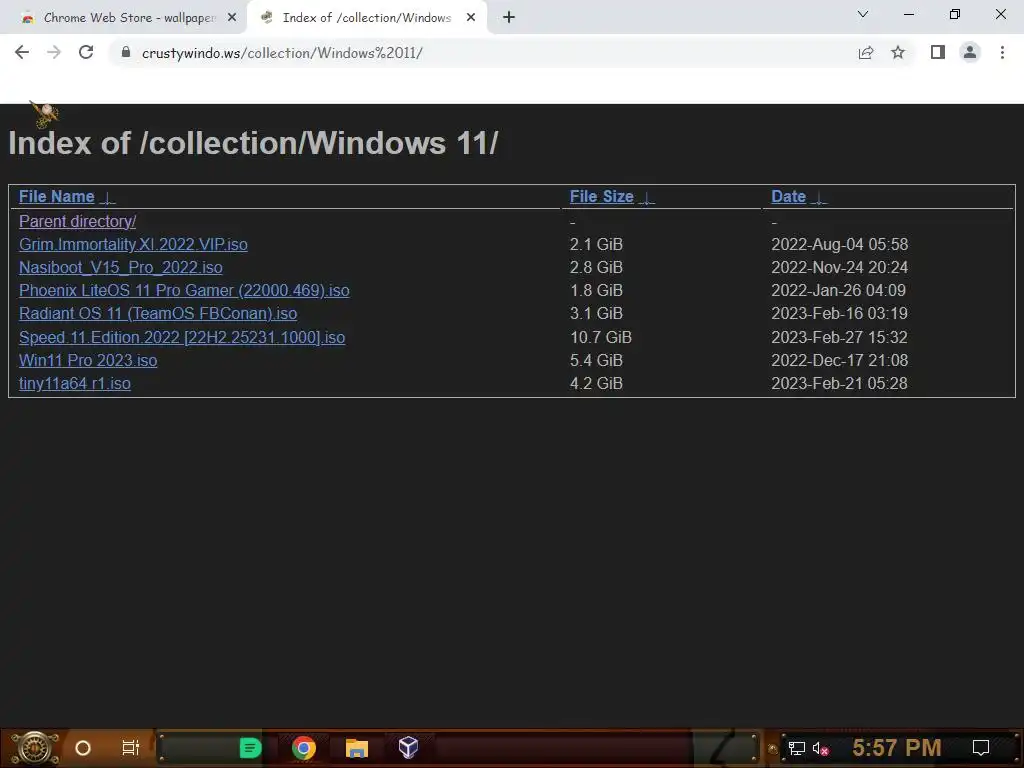Click the browser forward arrow
Viewport: 1024px width, 768px height.
(x=54, y=52)
